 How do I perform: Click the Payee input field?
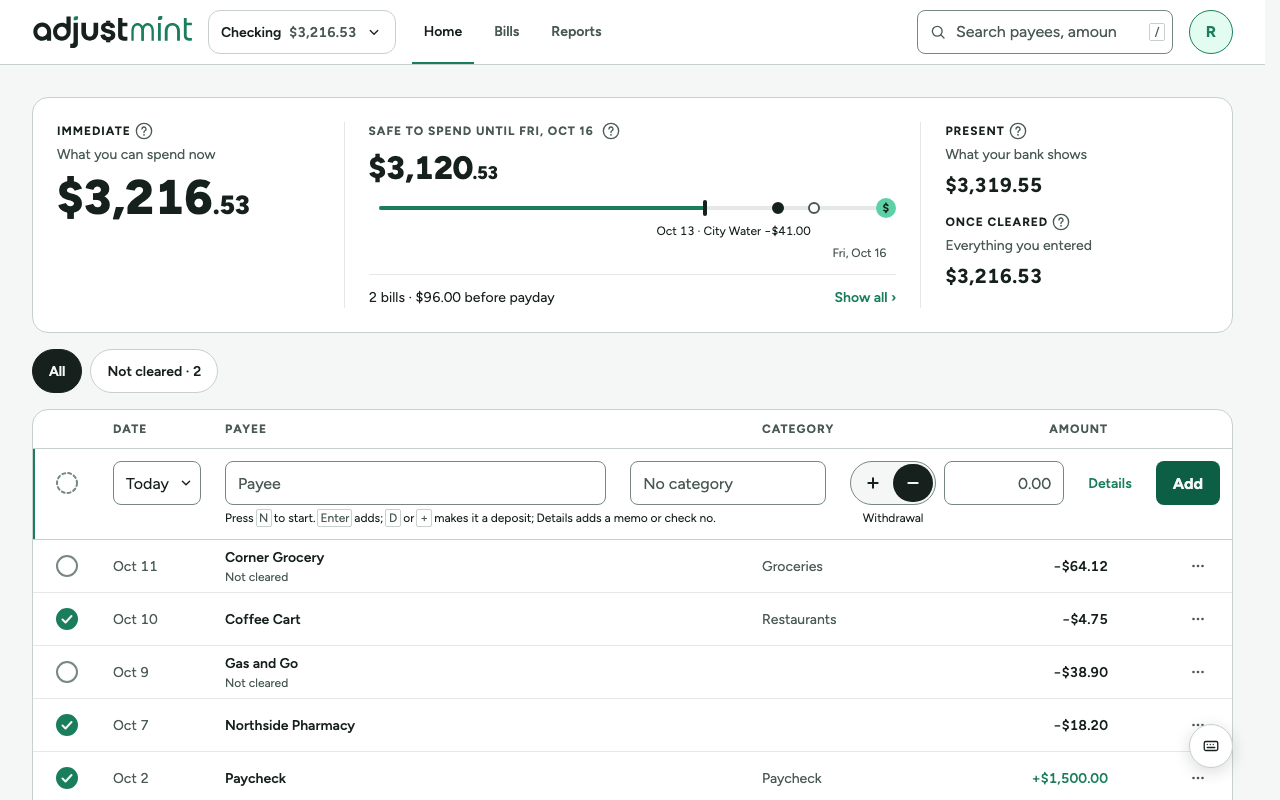[x=415, y=483]
